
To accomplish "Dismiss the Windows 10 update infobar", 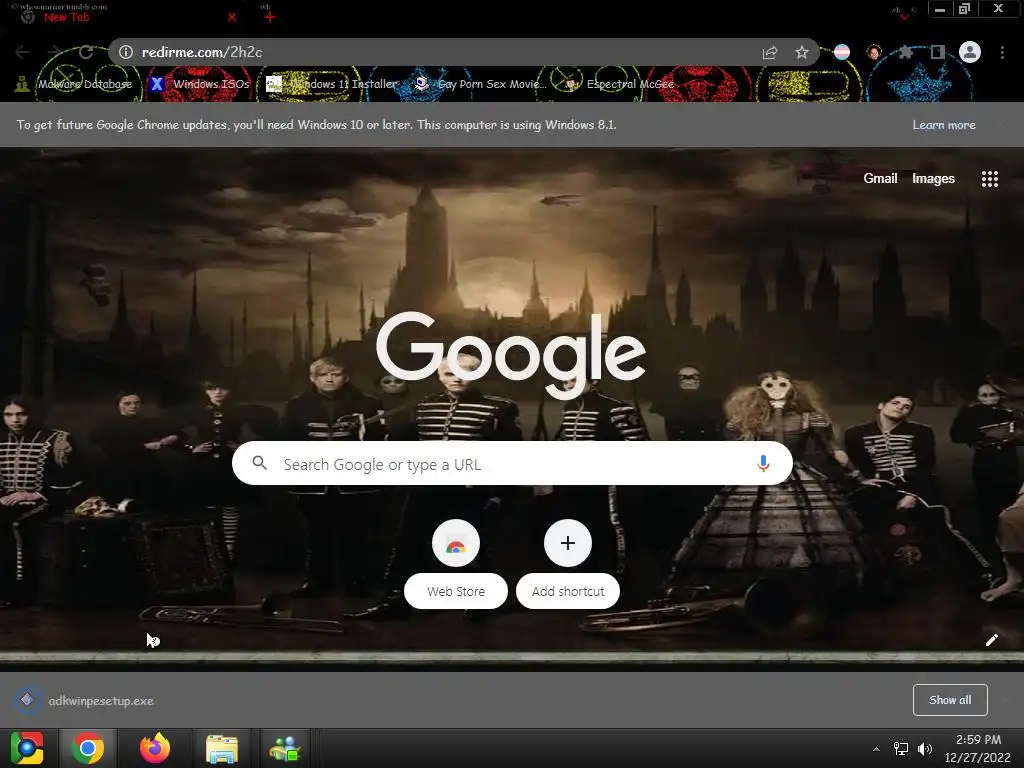I will click(x=1000, y=125).
